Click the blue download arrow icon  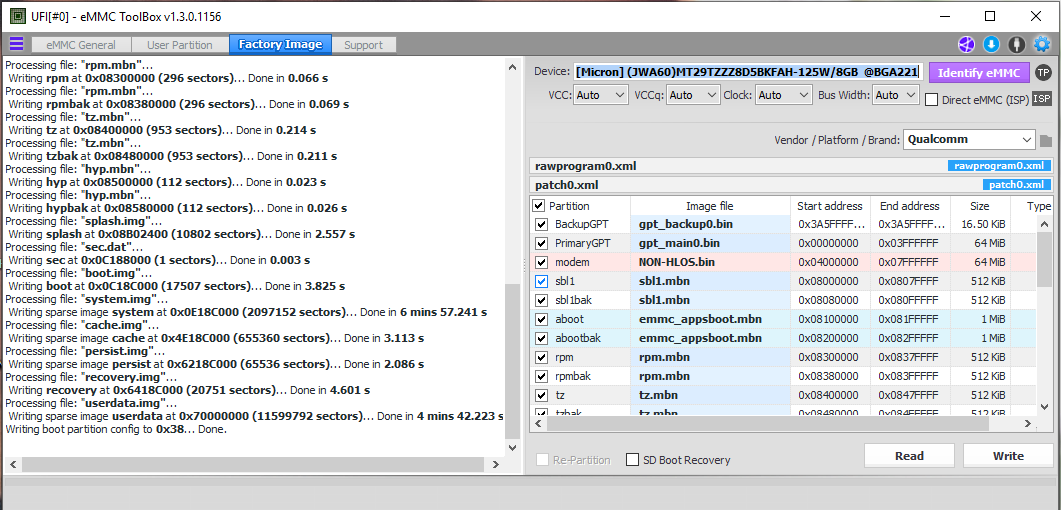[x=991, y=44]
